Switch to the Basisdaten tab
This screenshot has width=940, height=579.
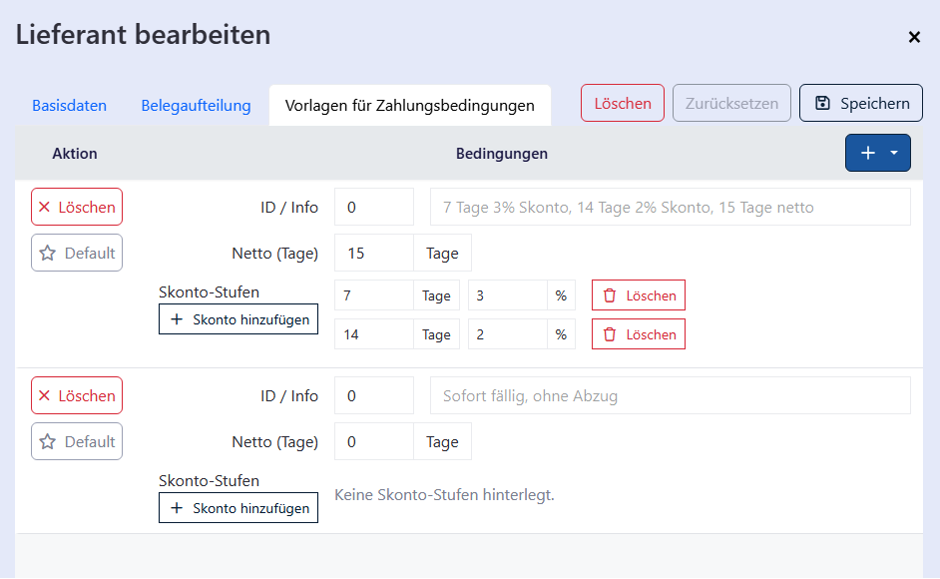point(69,105)
